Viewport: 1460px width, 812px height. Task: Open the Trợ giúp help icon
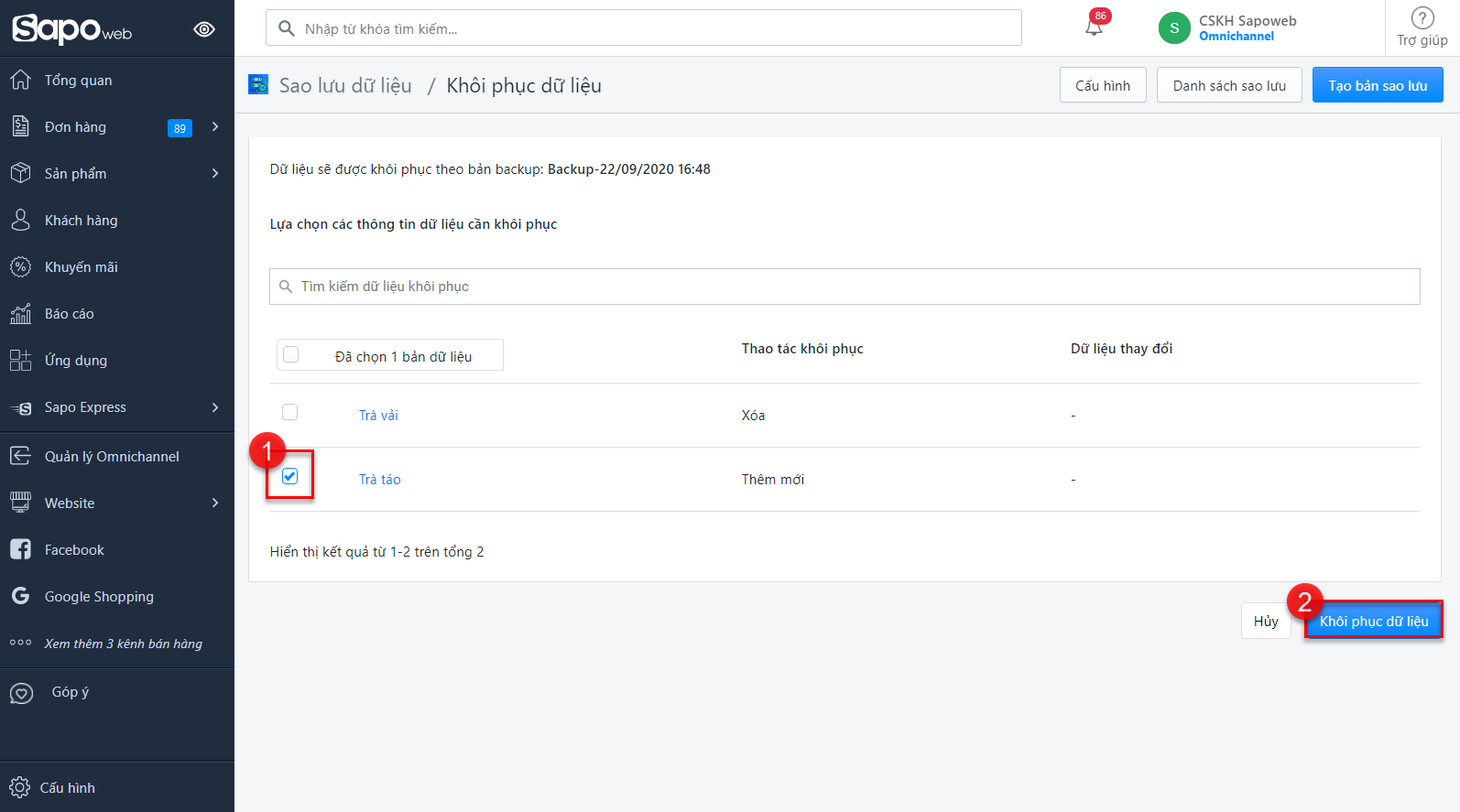[1422, 18]
